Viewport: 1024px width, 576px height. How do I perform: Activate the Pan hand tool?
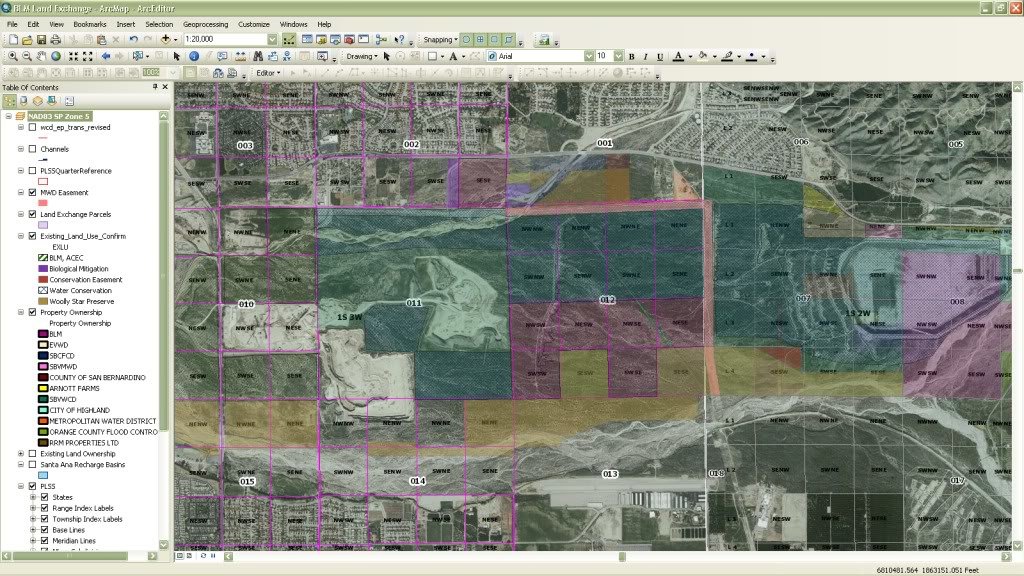pos(41,57)
